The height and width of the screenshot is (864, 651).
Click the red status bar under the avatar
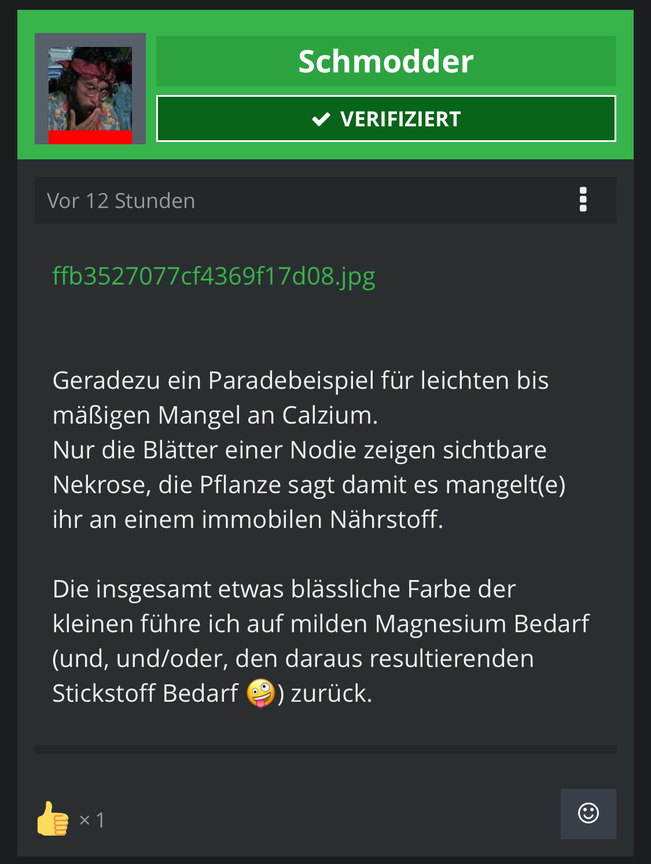(90, 137)
